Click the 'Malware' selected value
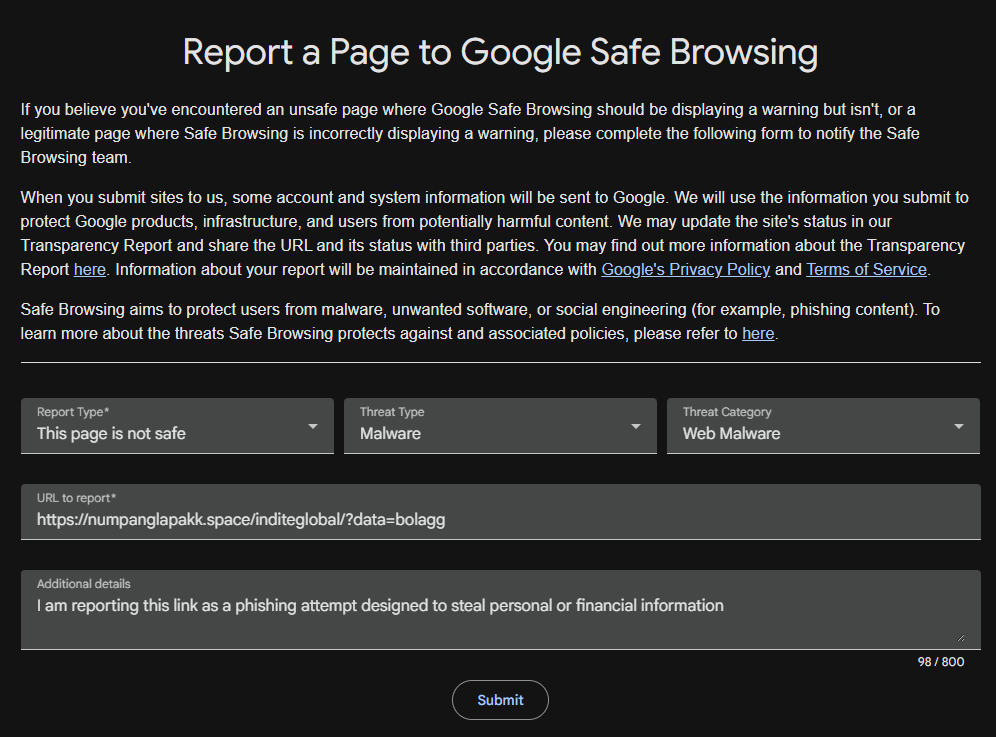The image size is (996, 737). (390, 433)
